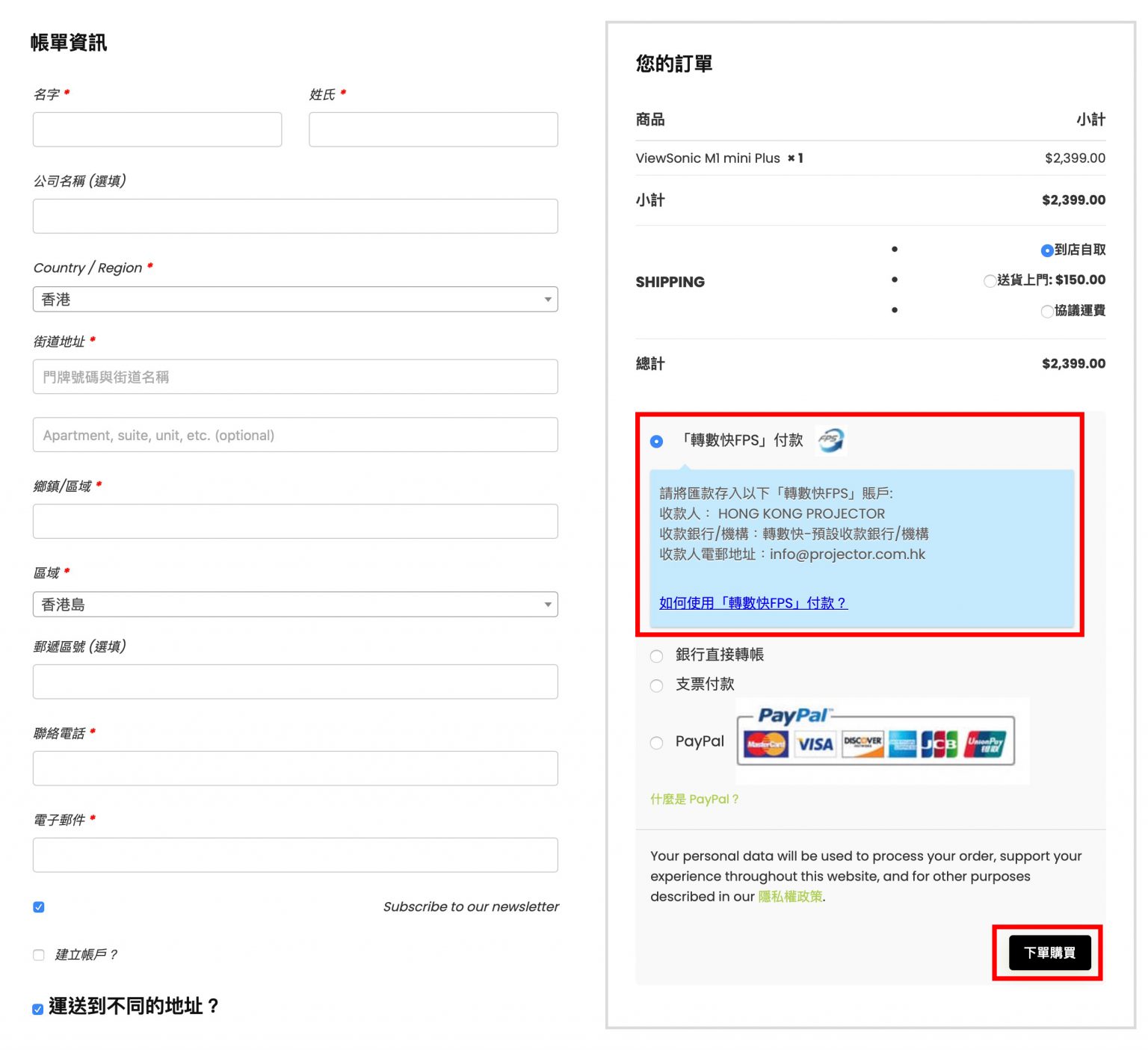Focus the 公司名稱 company name field
The width and height of the screenshot is (1148, 1050).
pos(295,216)
